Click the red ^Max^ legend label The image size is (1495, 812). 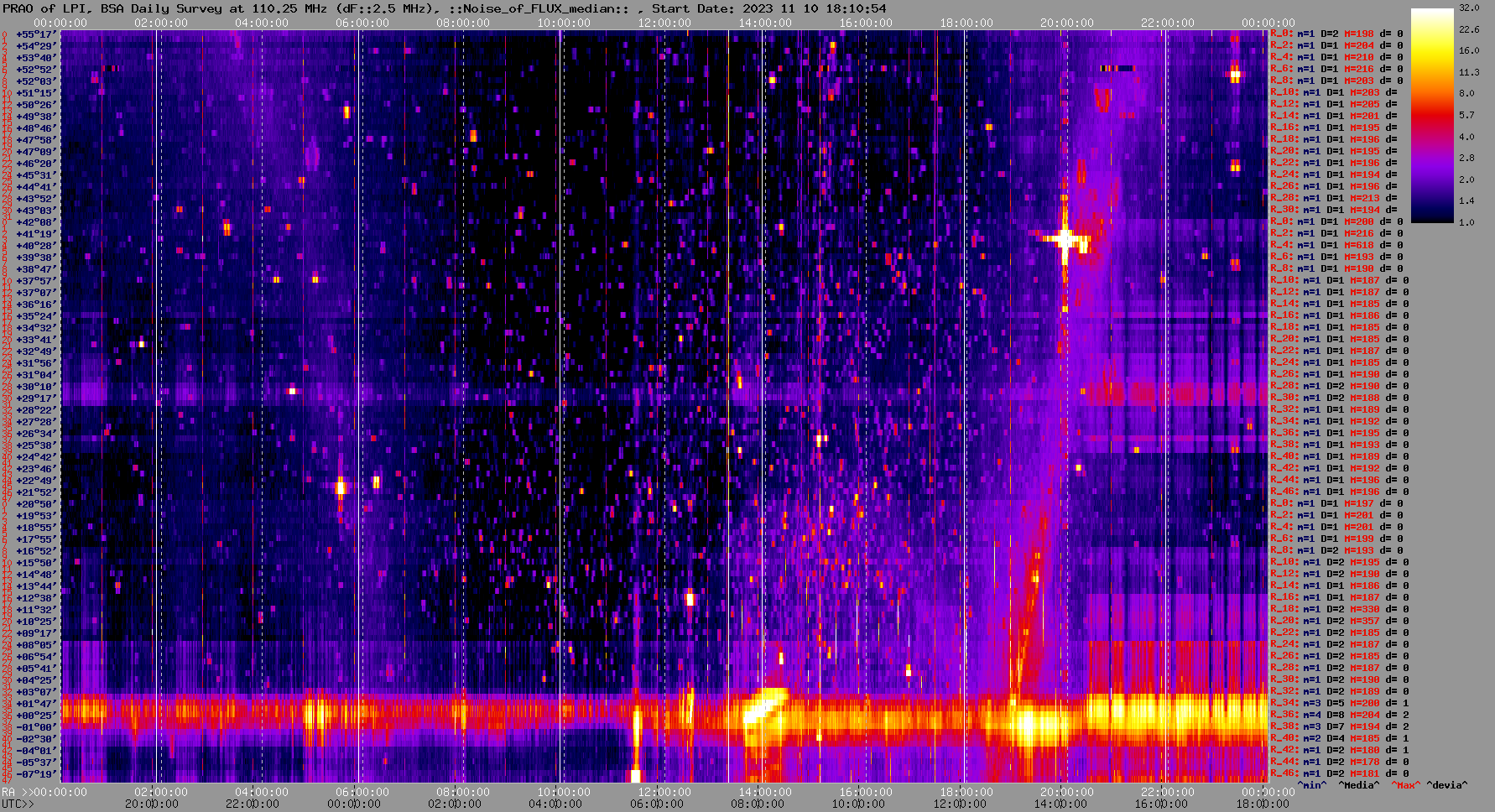(x=1404, y=785)
